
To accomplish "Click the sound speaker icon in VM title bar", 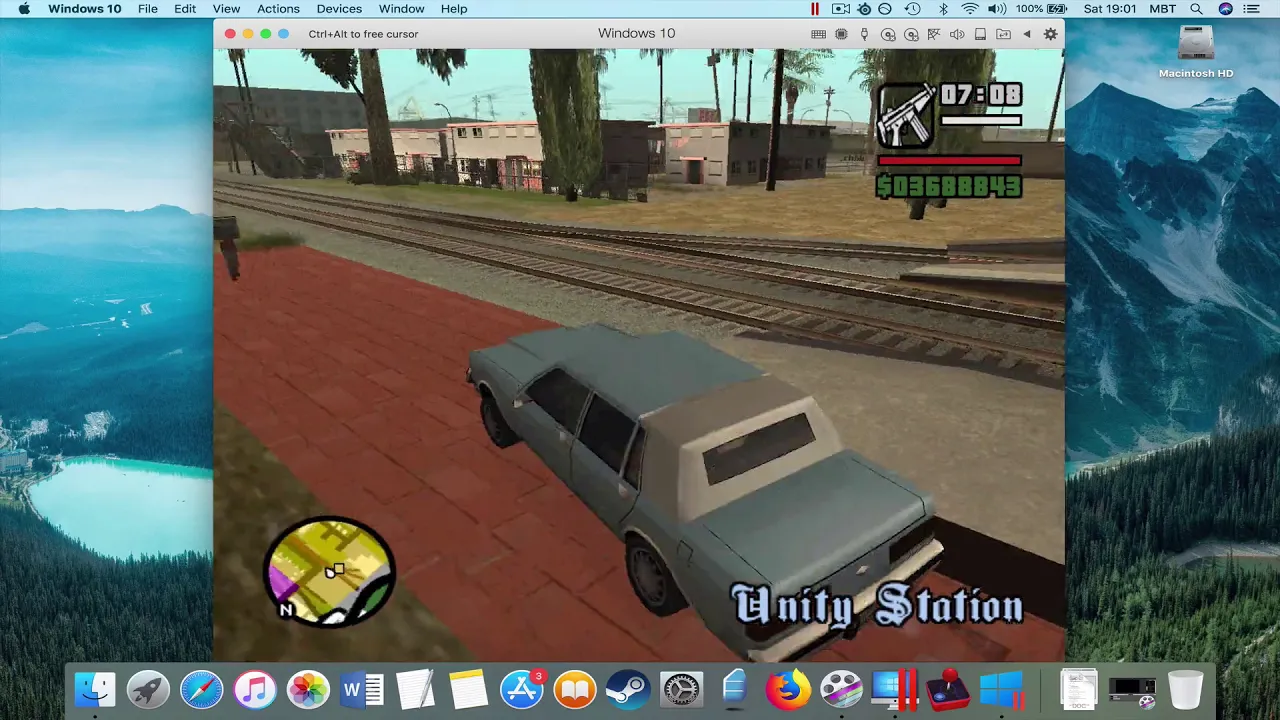I will (958, 34).
